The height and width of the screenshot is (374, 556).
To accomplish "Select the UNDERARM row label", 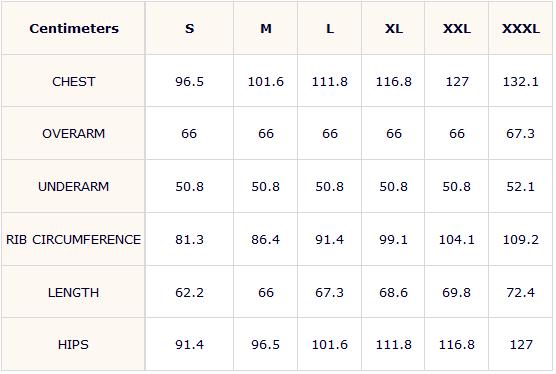I will tap(74, 186).
